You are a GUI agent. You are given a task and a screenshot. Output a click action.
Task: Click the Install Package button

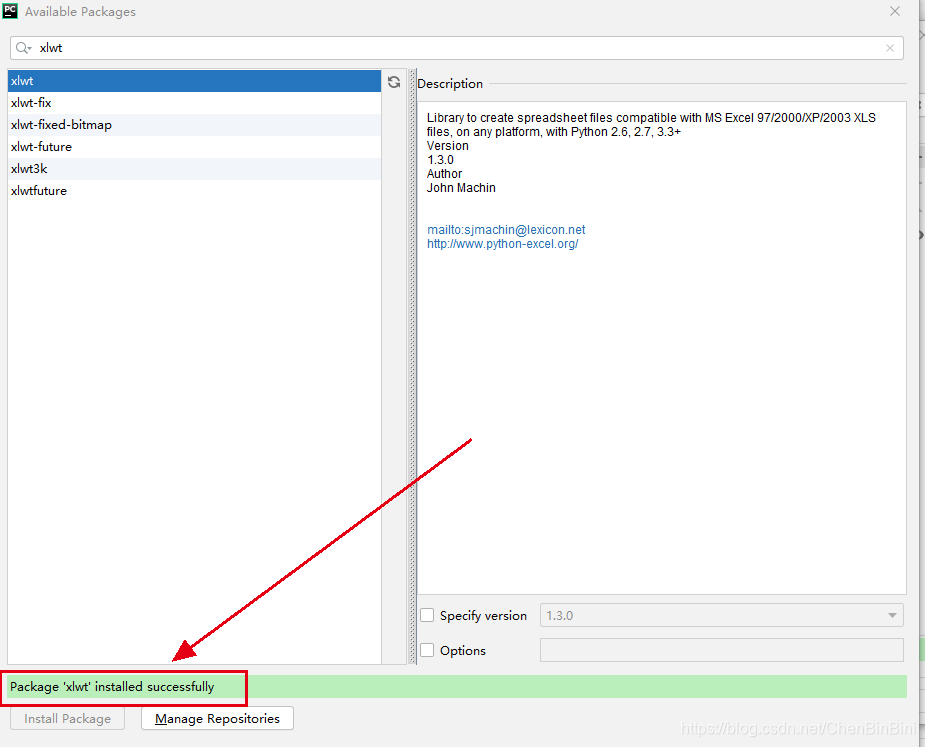(x=67, y=718)
